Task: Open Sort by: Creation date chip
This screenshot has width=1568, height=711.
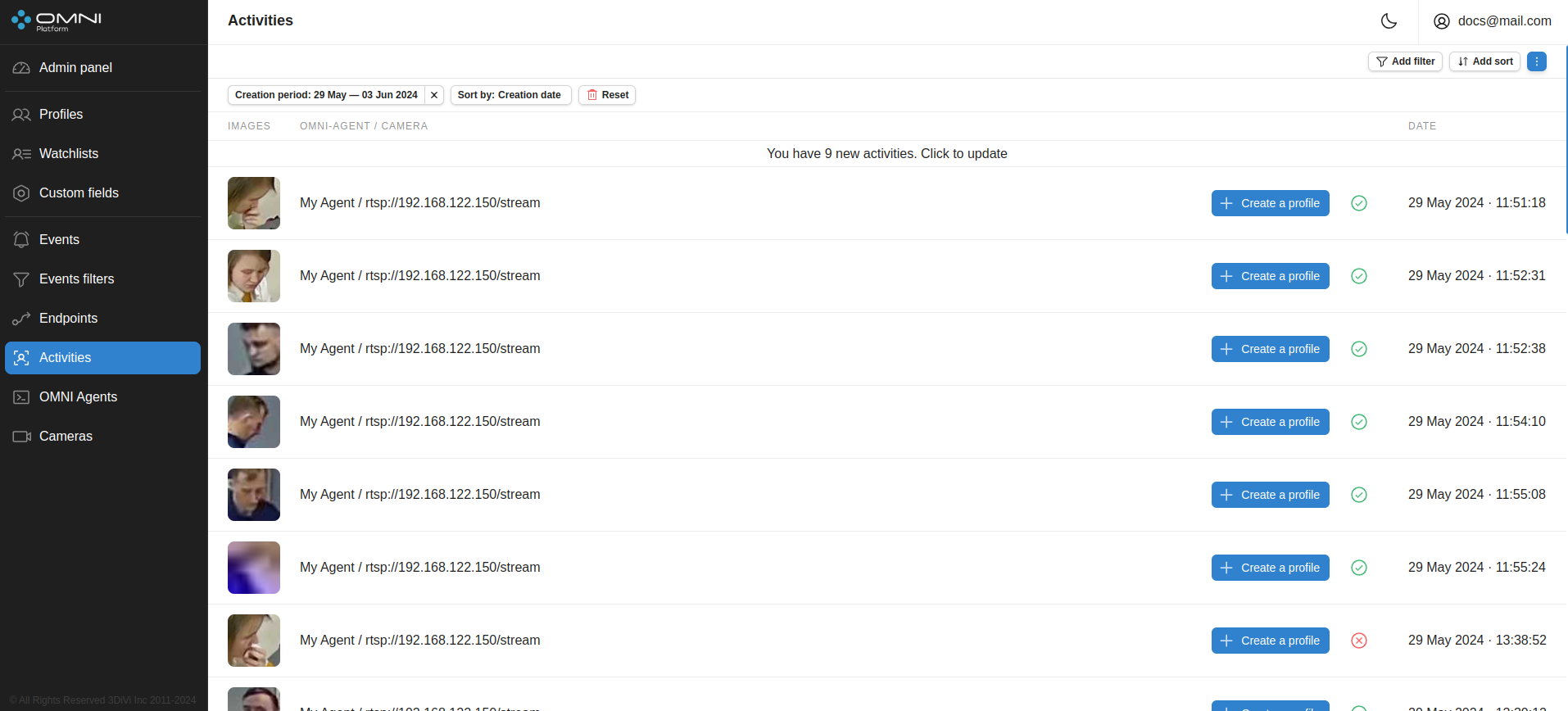Action: 510,95
